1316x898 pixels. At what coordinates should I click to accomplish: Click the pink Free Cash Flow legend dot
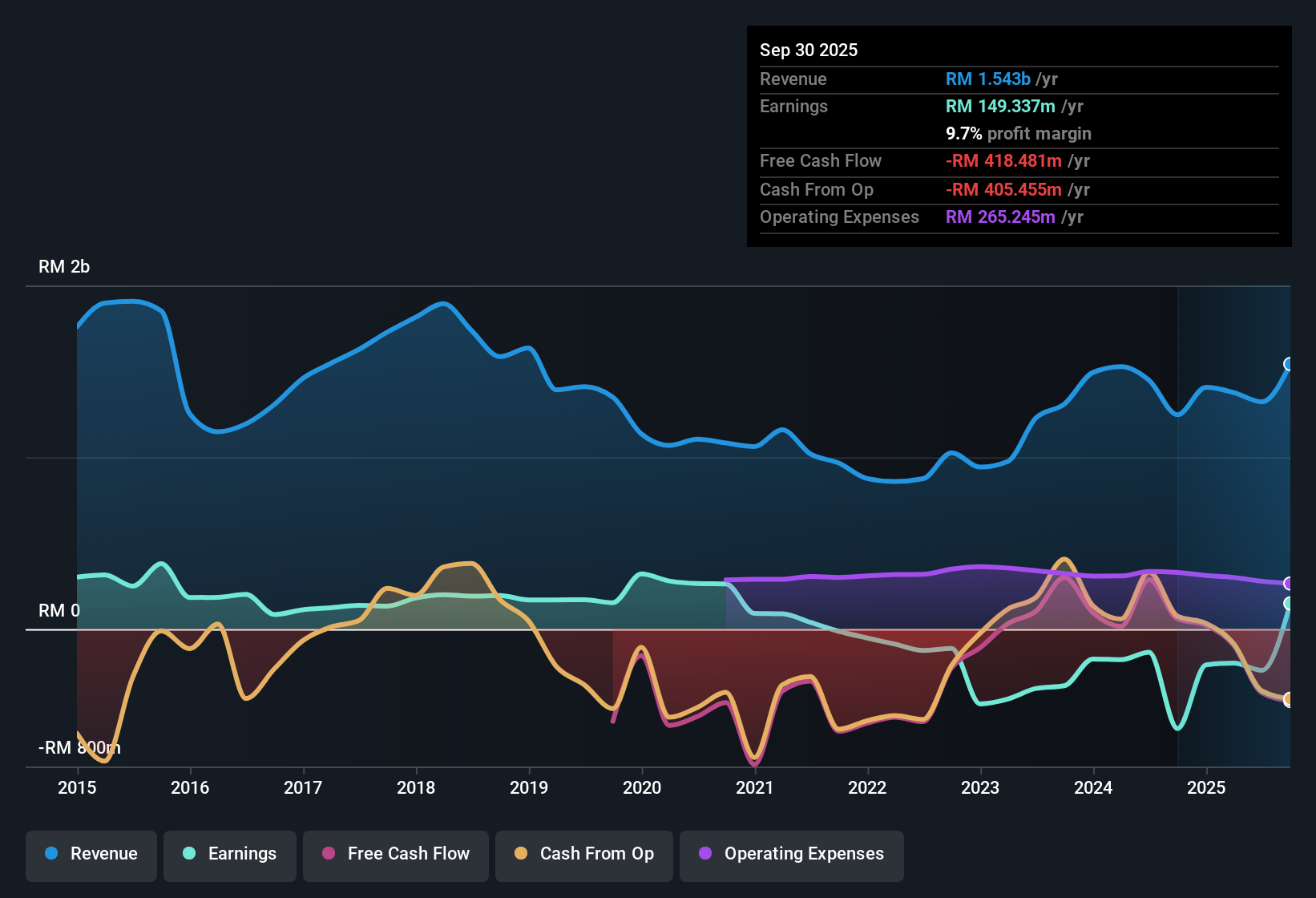[329, 854]
